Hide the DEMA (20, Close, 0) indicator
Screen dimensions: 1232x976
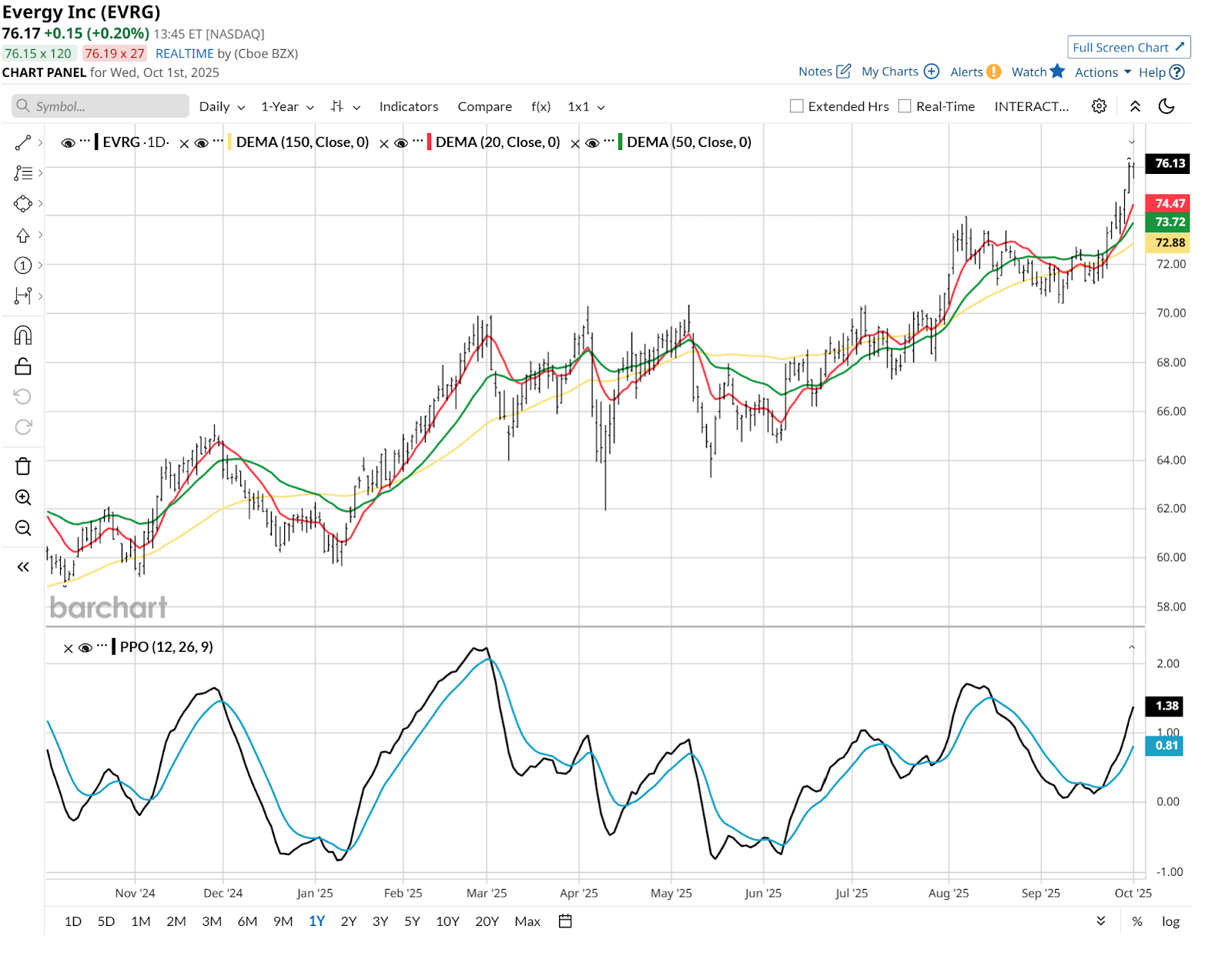pos(400,143)
